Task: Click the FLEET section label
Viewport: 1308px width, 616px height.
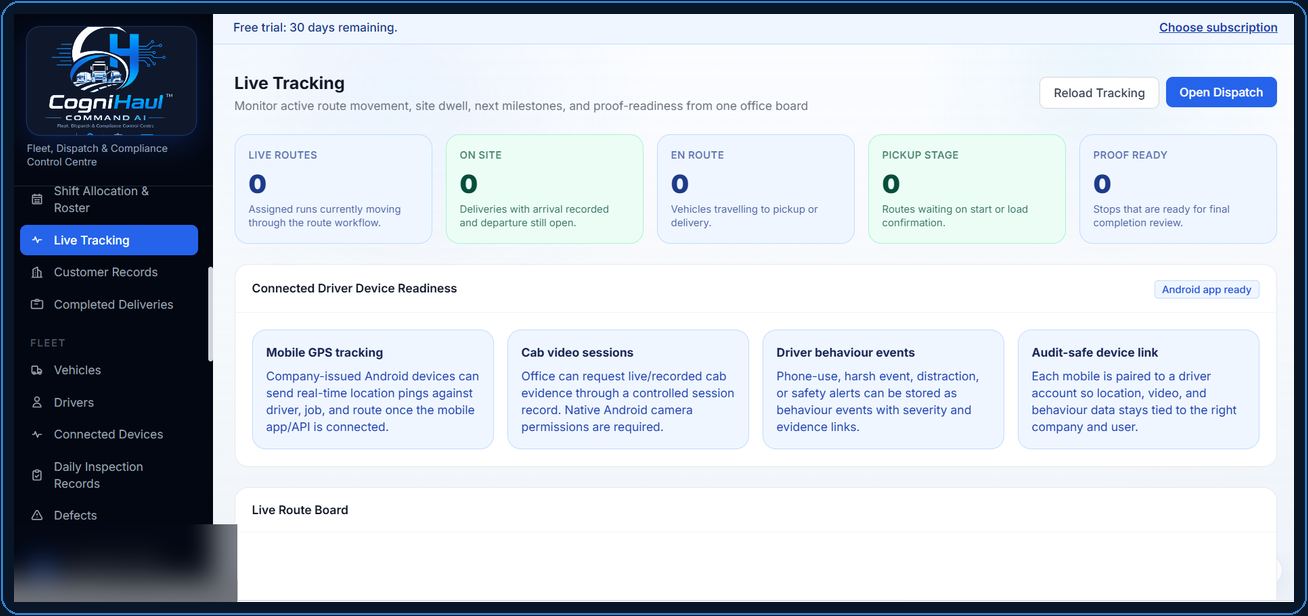Action: pos(47,343)
